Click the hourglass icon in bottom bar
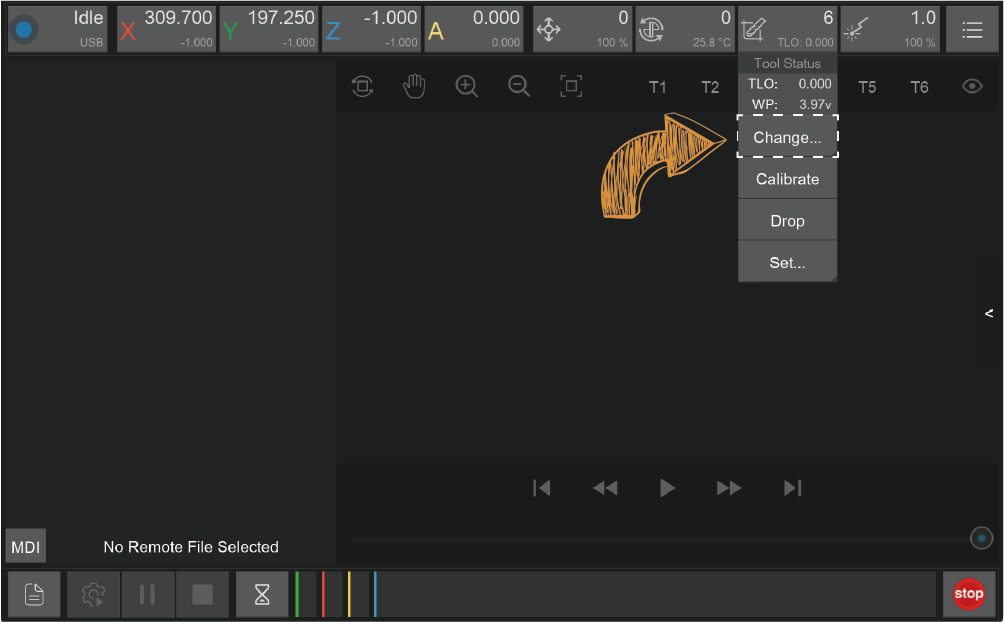This screenshot has width=1004, height=622. tap(262, 595)
